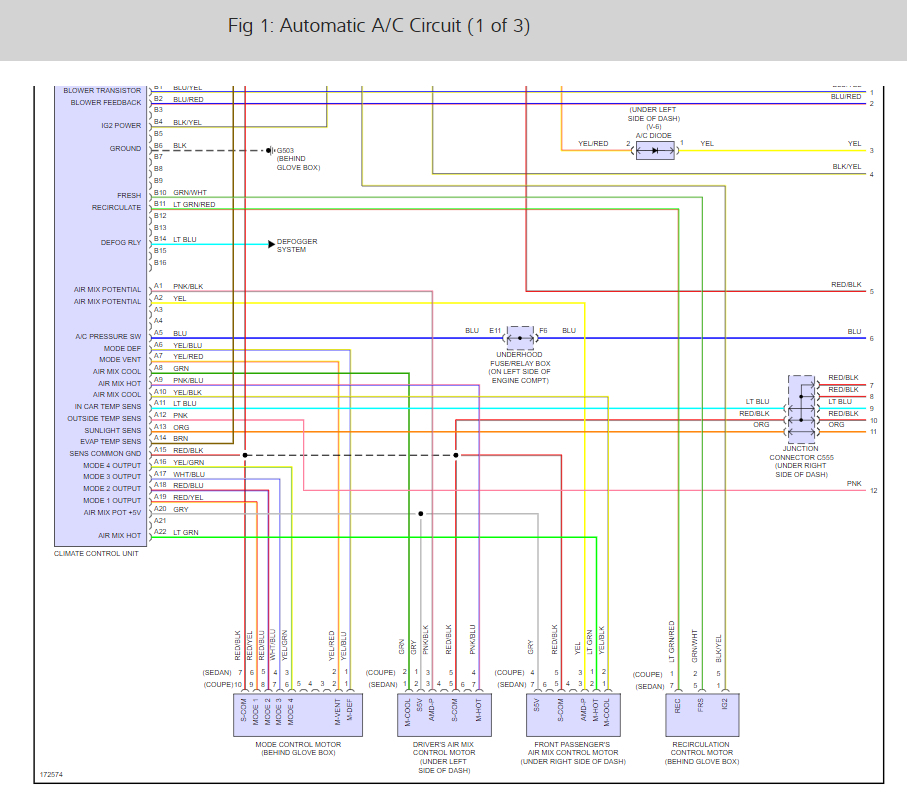Click the Underhood Fuse/Relay Box symbol
This screenshot has width=907, height=795.
tap(520, 338)
